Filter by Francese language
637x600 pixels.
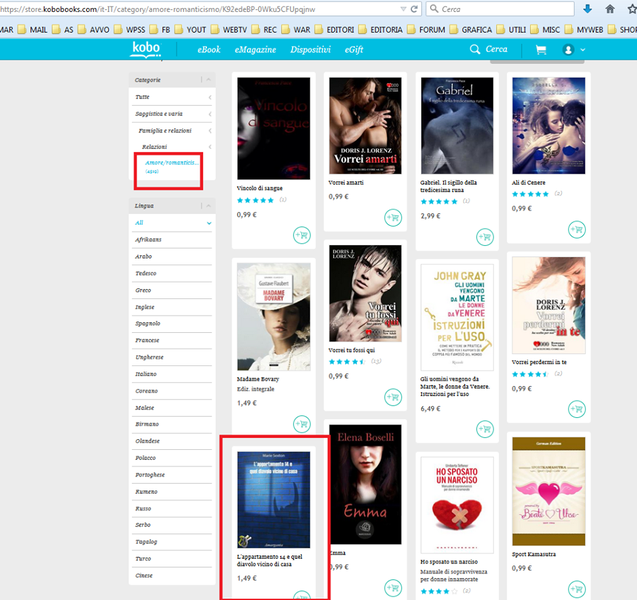172,340
